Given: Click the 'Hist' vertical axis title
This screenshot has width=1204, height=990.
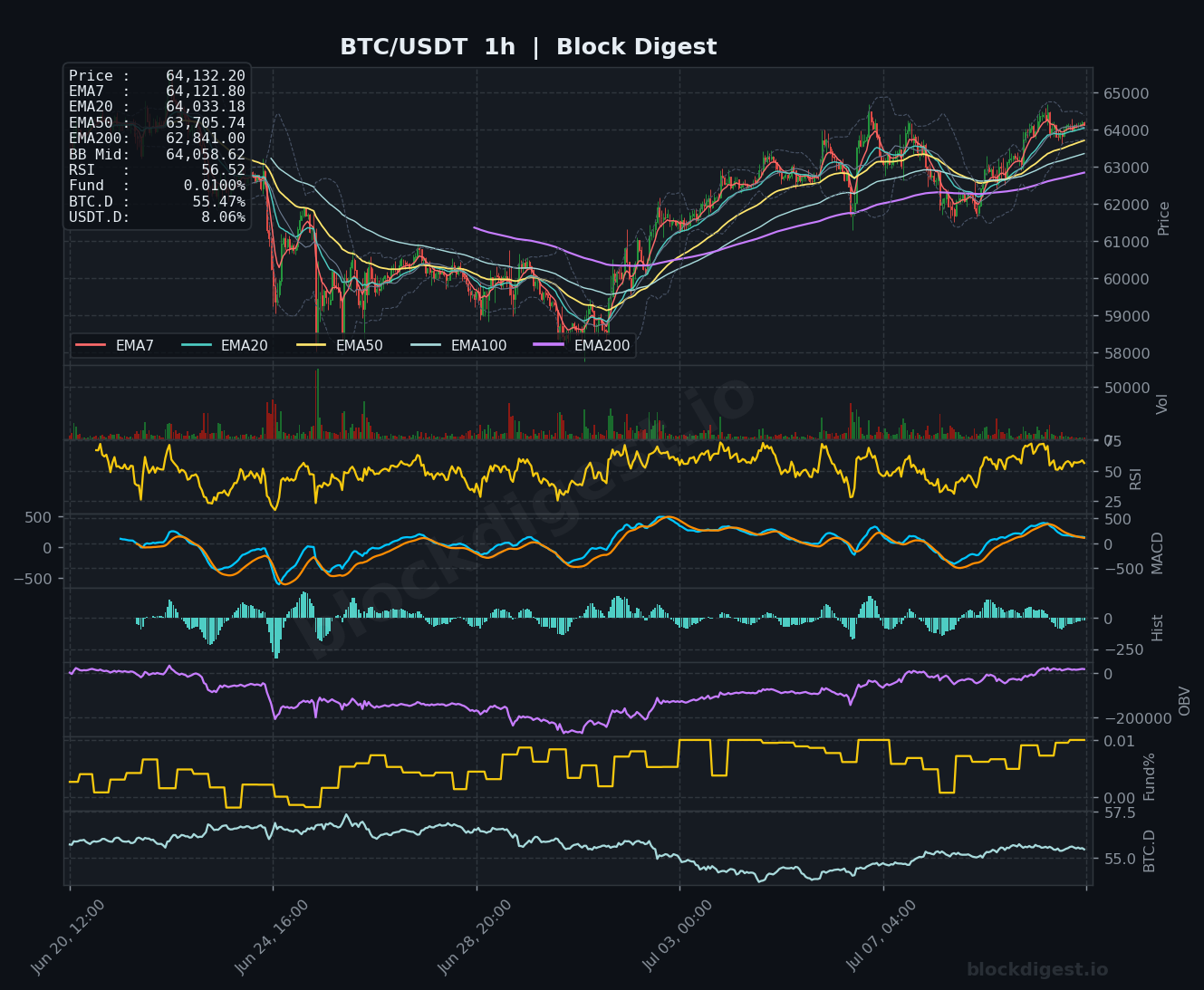Looking at the screenshot, I should (1158, 628).
